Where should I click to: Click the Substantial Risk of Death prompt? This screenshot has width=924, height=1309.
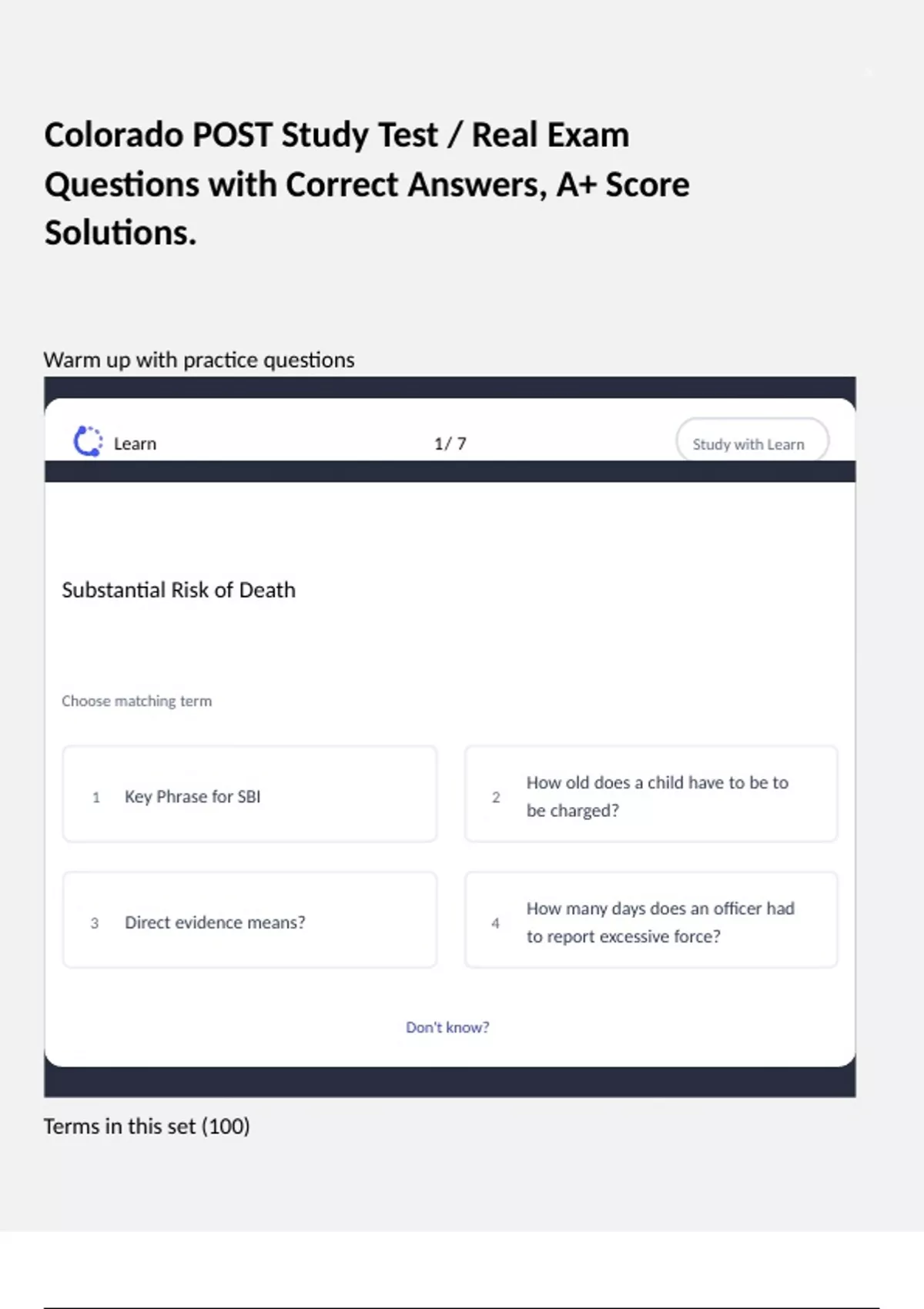tap(179, 590)
